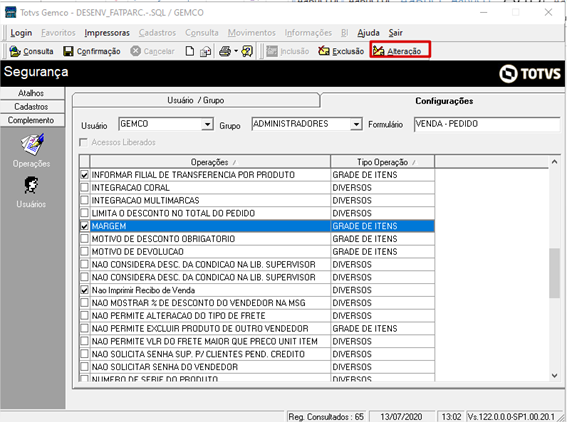Click the Cadastros sidebar button
567x422 pixels.
[32, 107]
